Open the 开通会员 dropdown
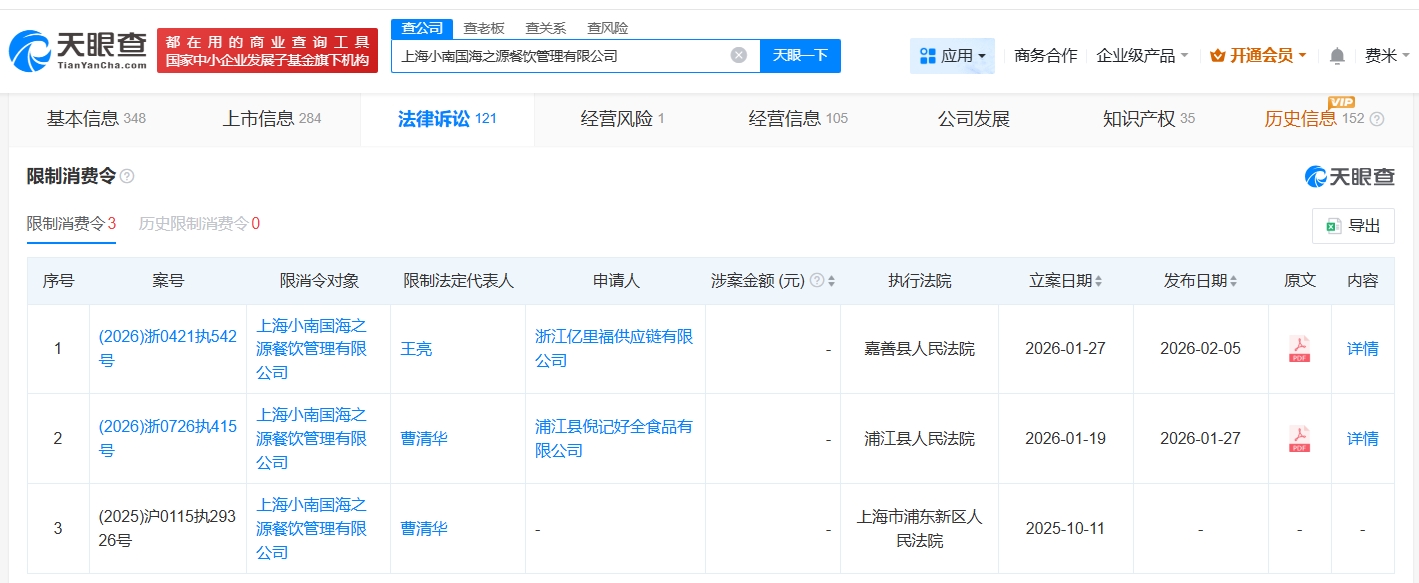The width and height of the screenshot is (1419, 583). (1258, 56)
